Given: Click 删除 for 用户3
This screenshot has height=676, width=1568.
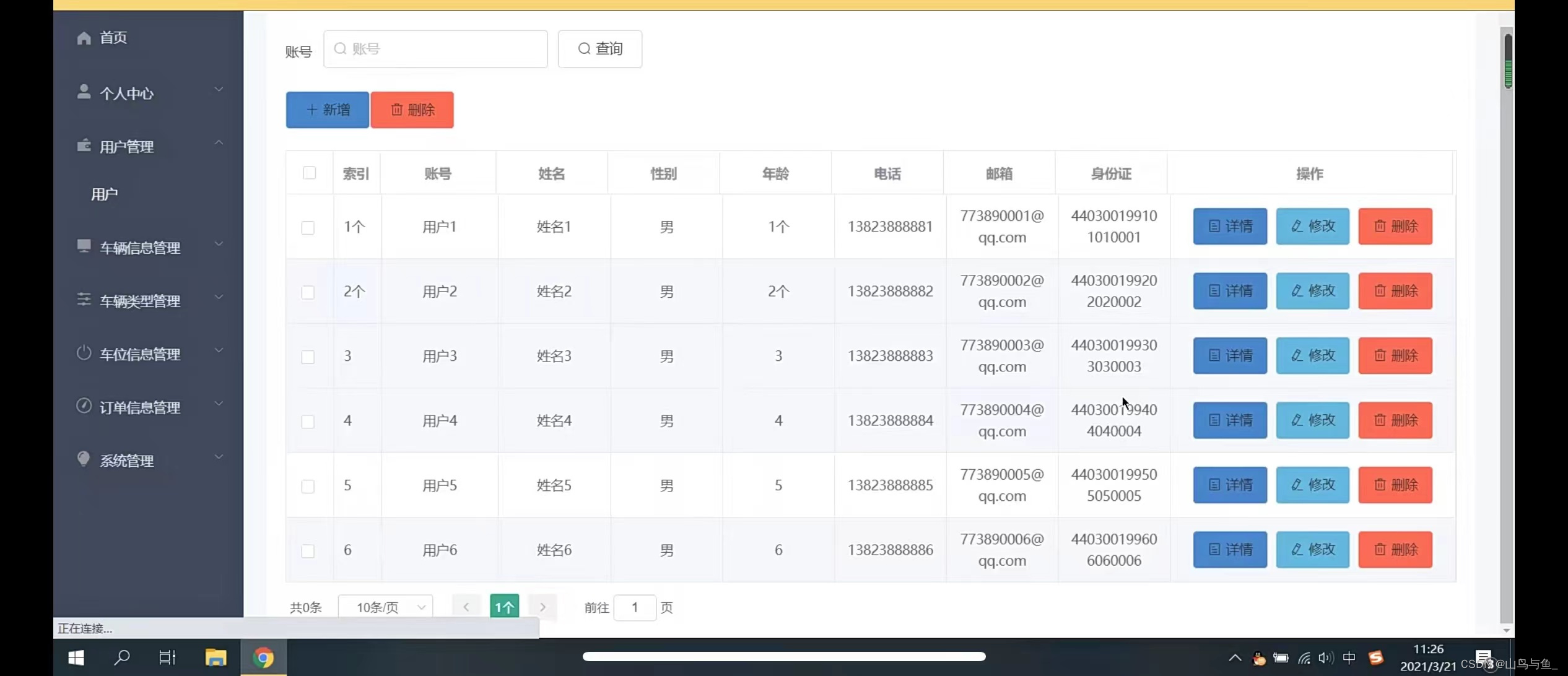Looking at the screenshot, I should (x=1395, y=356).
